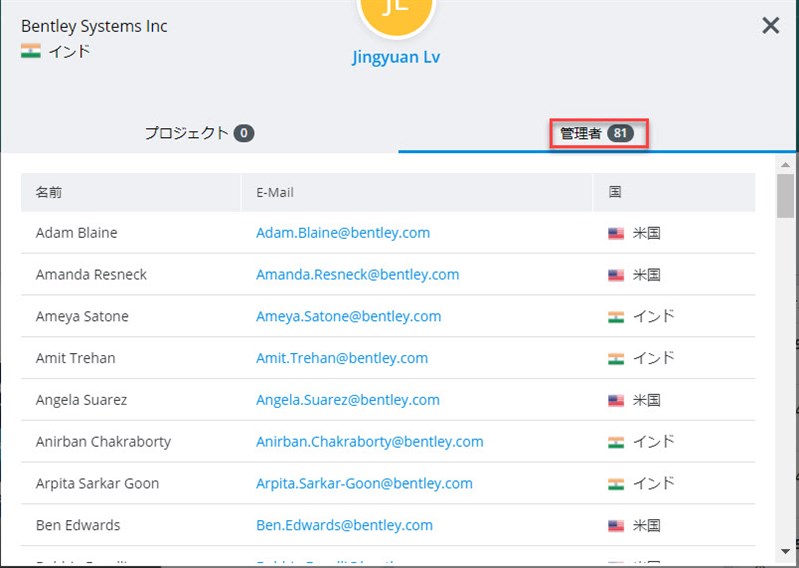The height and width of the screenshot is (568, 799).
Task: Select the name Angela Suarez
Action: 82,400
